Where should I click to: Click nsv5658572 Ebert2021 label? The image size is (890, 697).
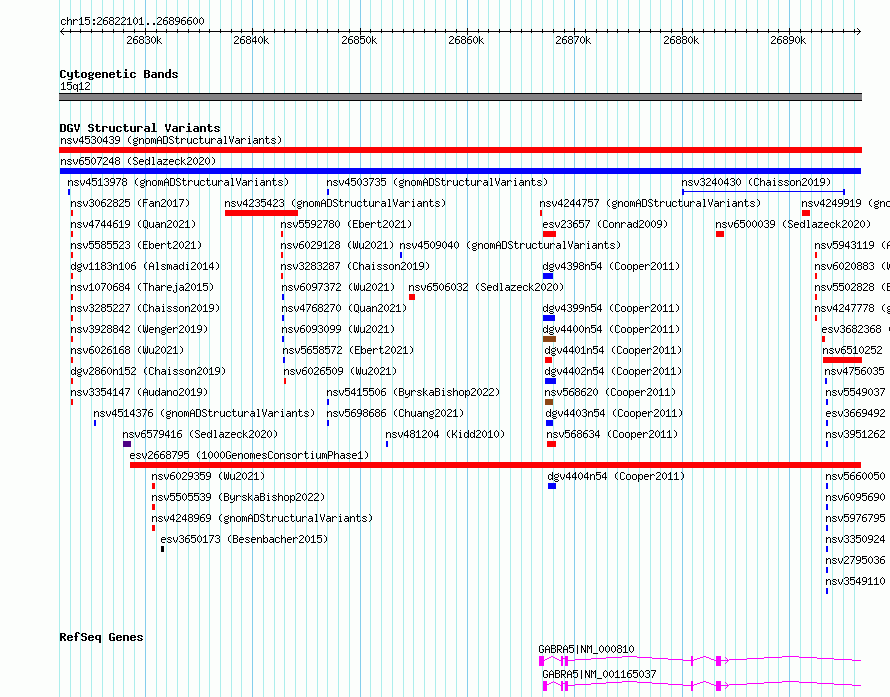click(348, 350)
